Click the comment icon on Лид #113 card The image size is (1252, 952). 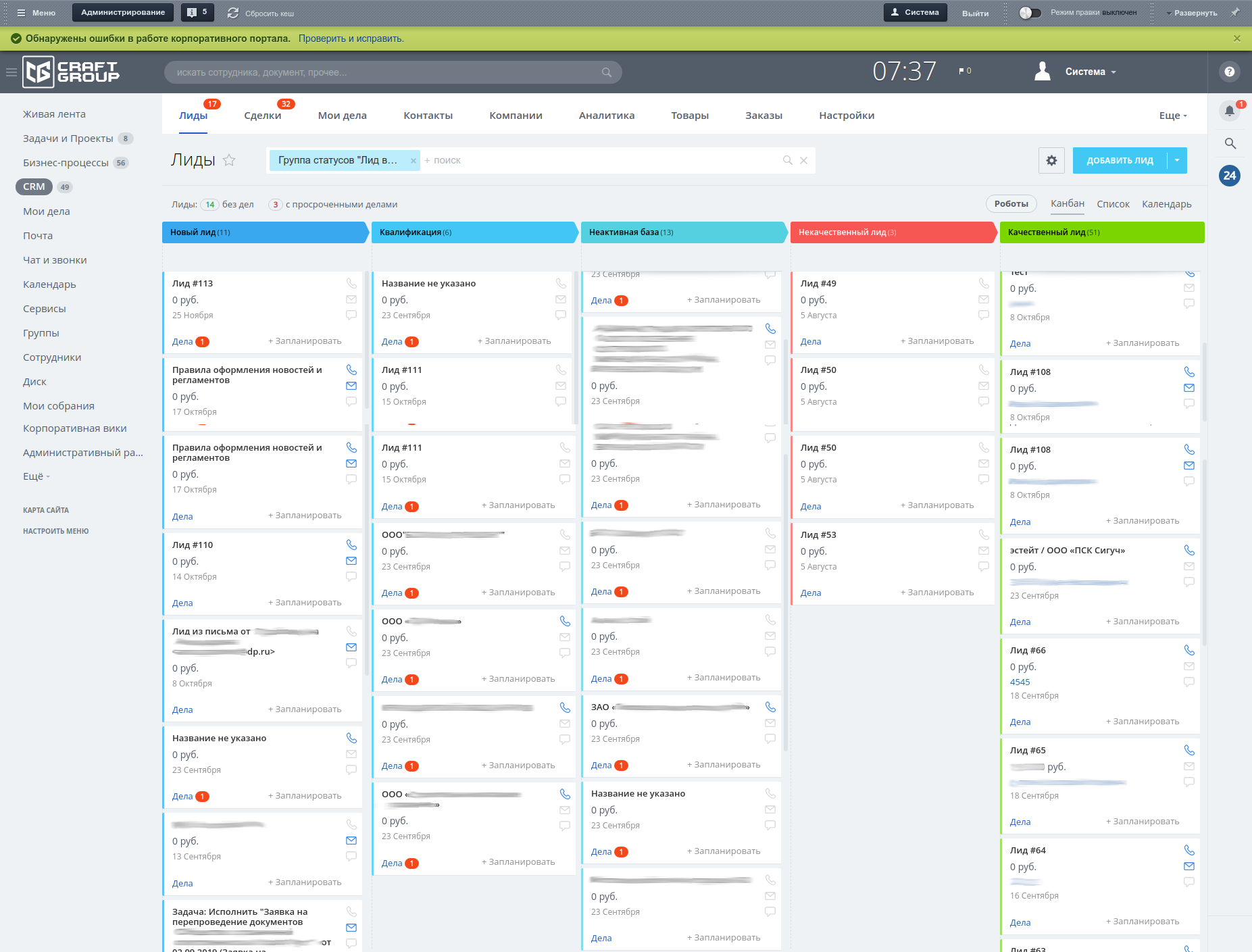click(351, 315)
